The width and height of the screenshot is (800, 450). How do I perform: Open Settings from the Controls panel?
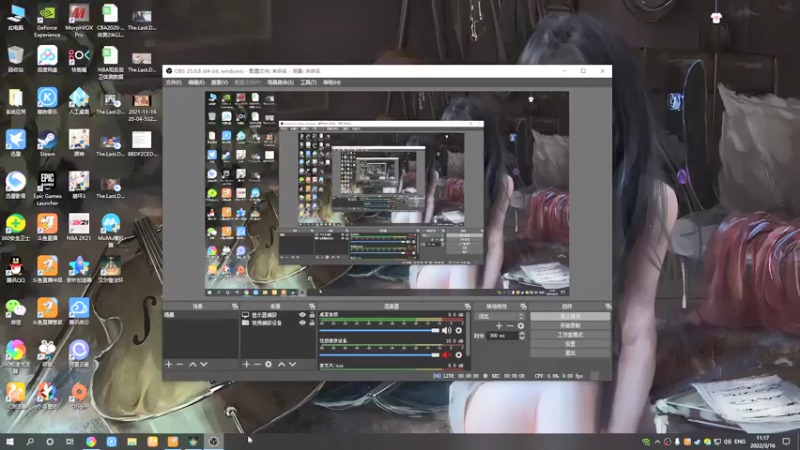570,344
